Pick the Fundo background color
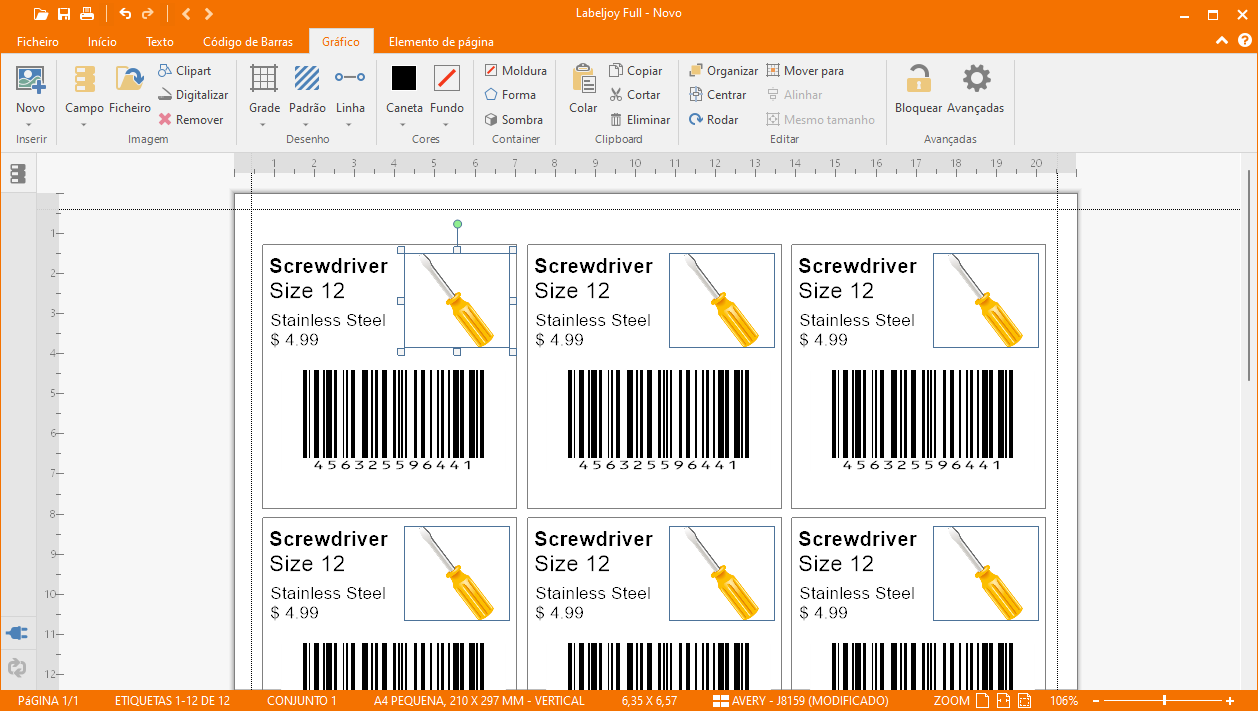The height and width of the screenshot is (711, 1258). point(447,89)
